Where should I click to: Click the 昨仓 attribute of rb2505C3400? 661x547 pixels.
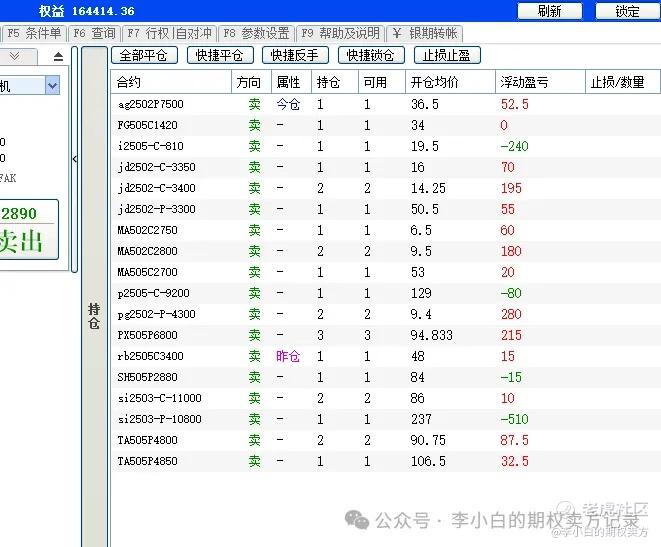(x=288, y=356)
